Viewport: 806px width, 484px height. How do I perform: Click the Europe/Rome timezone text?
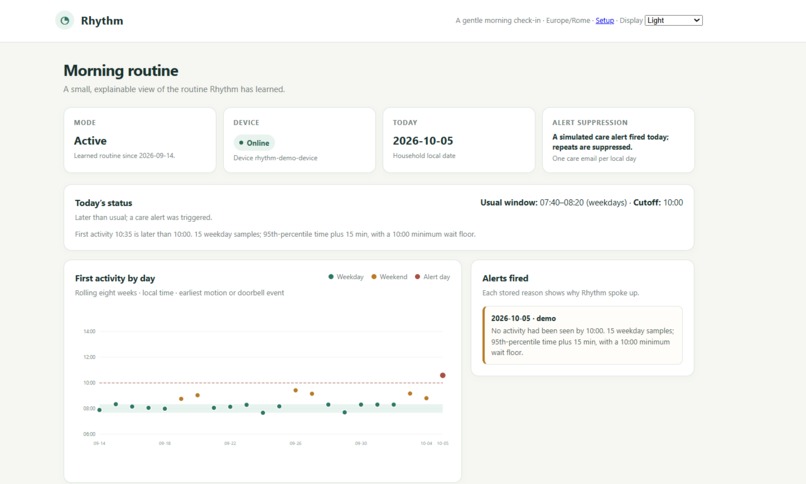click(x=568, y=21)
